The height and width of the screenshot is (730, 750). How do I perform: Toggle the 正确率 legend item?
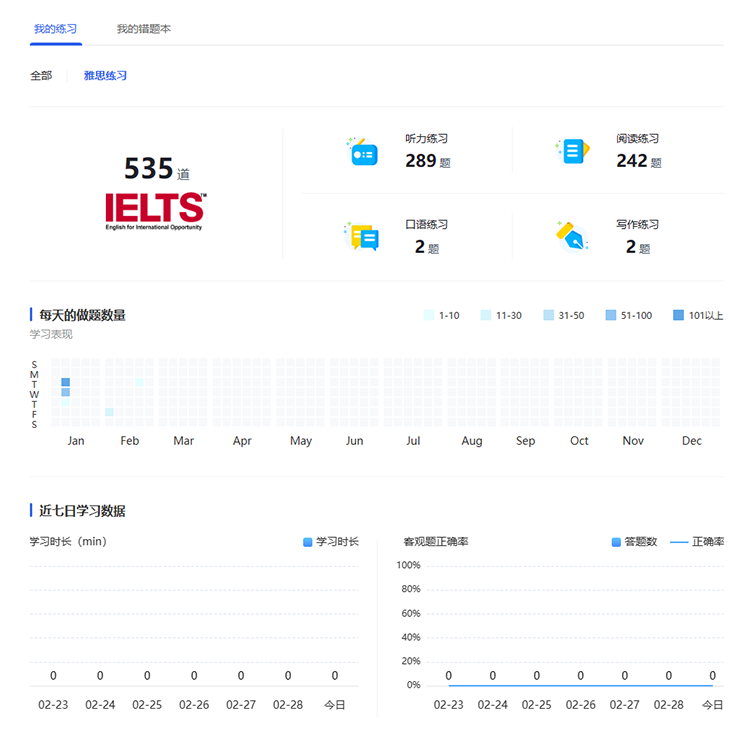pos(697,542)
